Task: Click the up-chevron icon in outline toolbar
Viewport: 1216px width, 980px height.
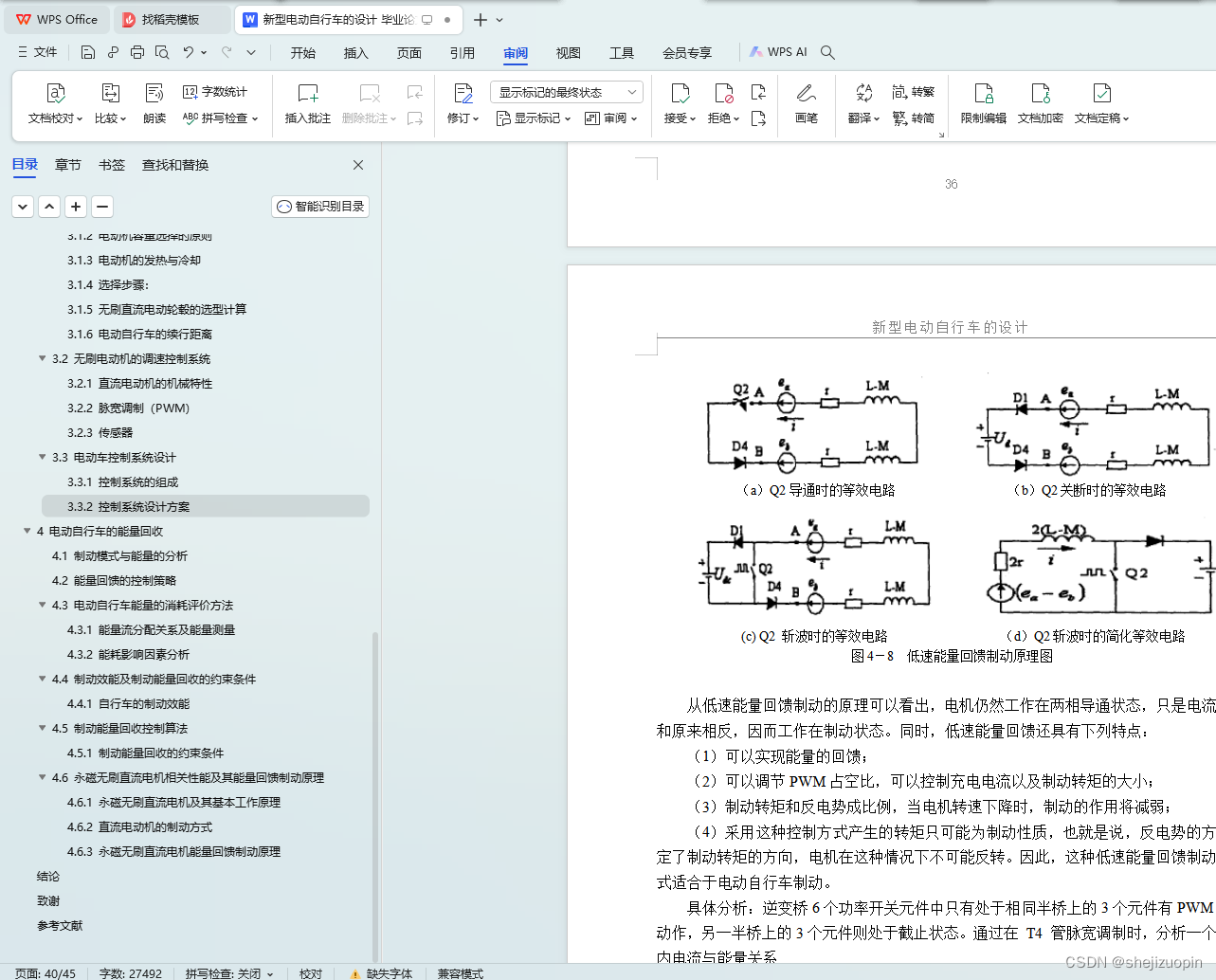Action: 49,206
